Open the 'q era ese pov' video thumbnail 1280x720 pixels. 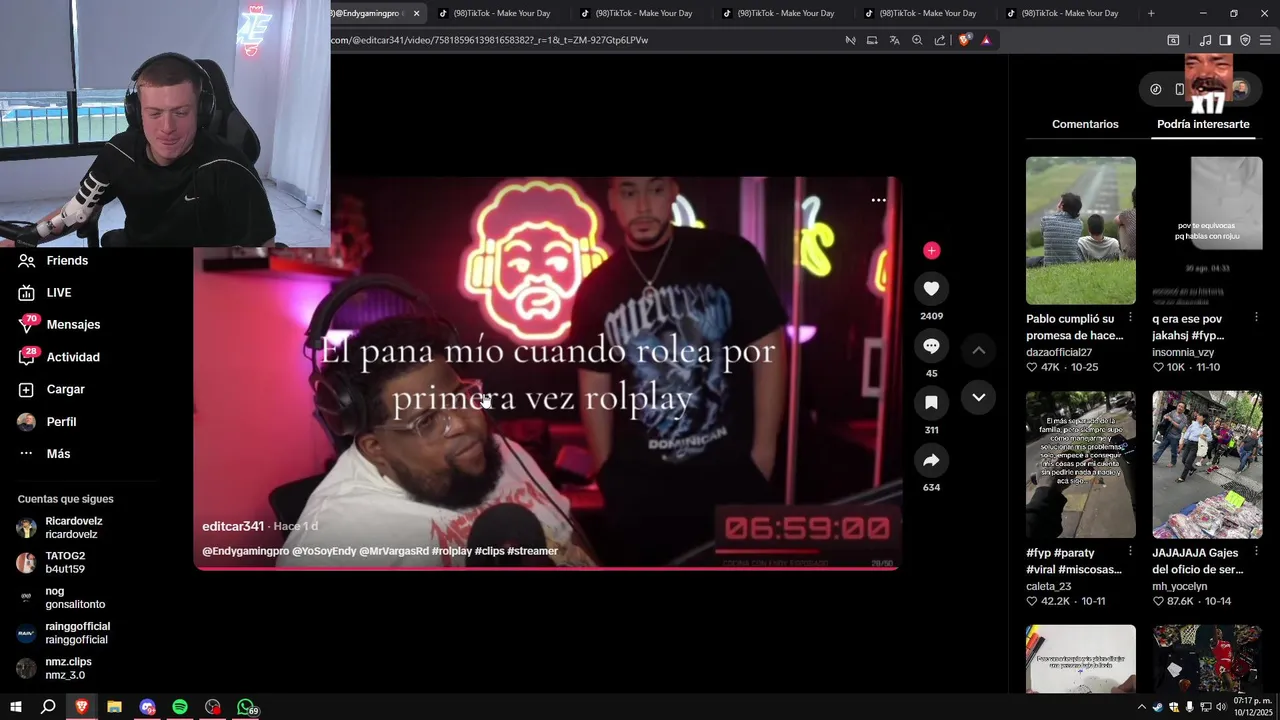point(1207,230)
